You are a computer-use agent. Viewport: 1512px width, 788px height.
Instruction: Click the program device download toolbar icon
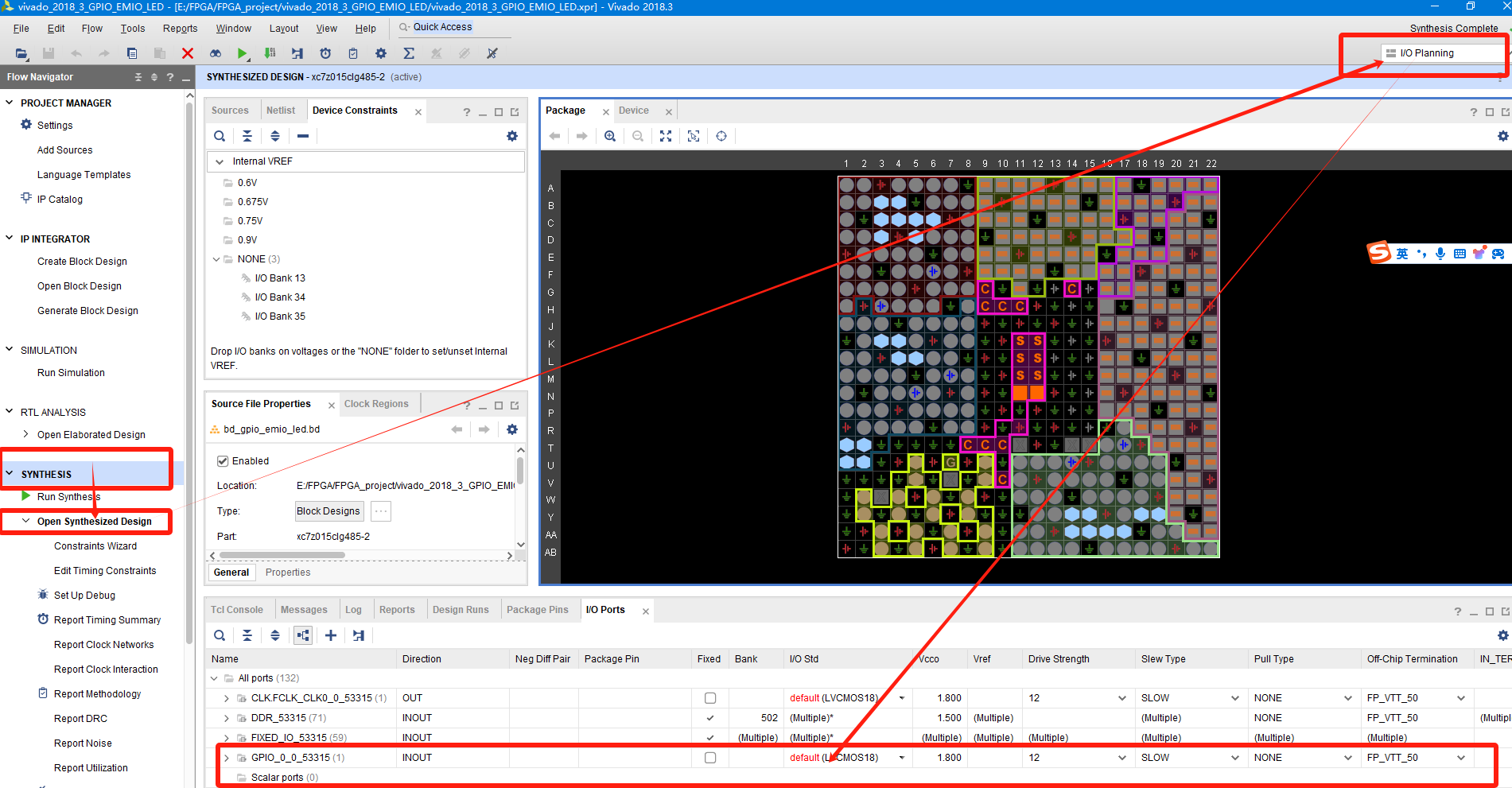pos(270,53)
